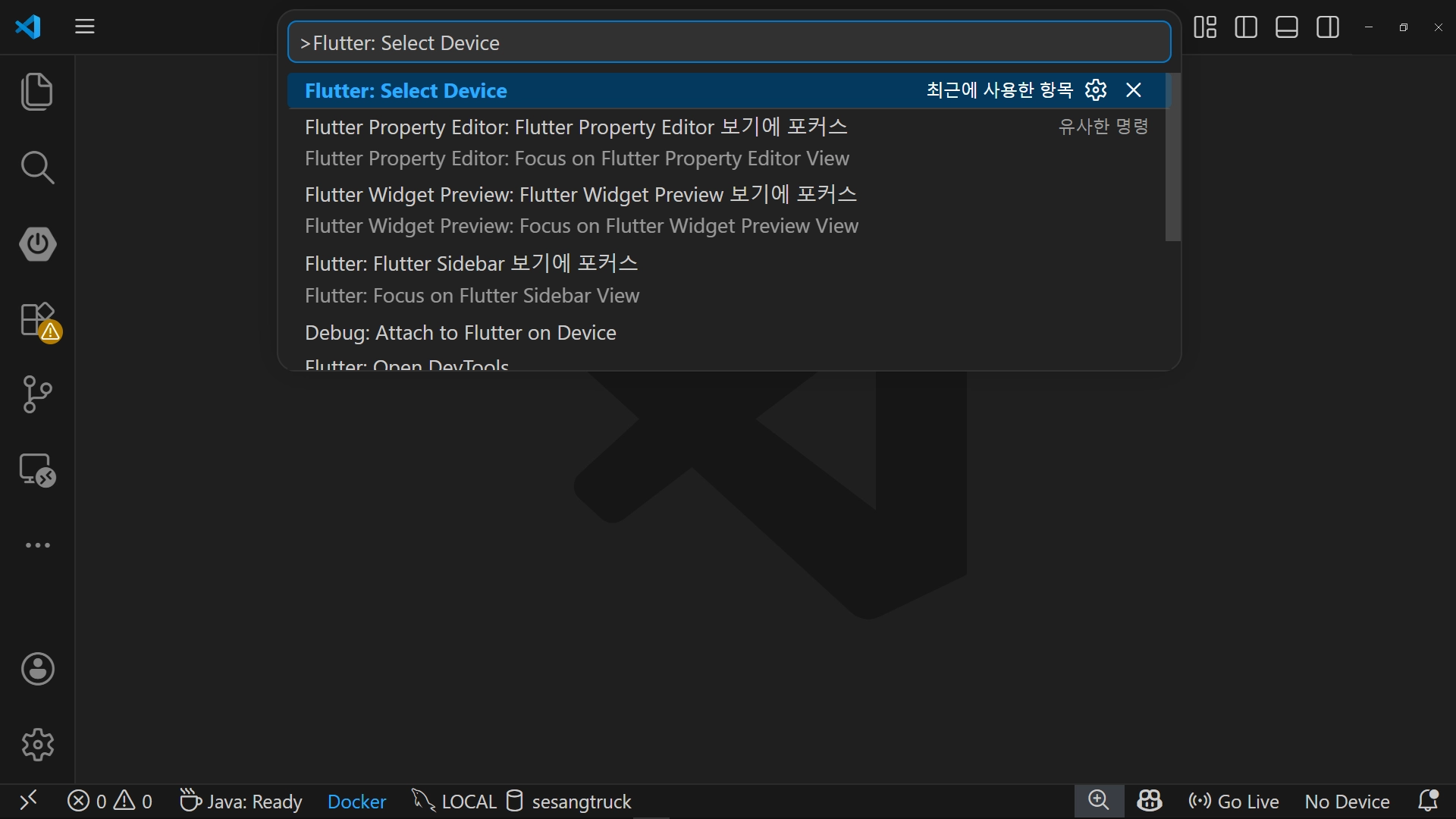This screenshot has height=819, width=1456.
Task: Toggle the secondary side bar layout button
Action: (1328, 27)
